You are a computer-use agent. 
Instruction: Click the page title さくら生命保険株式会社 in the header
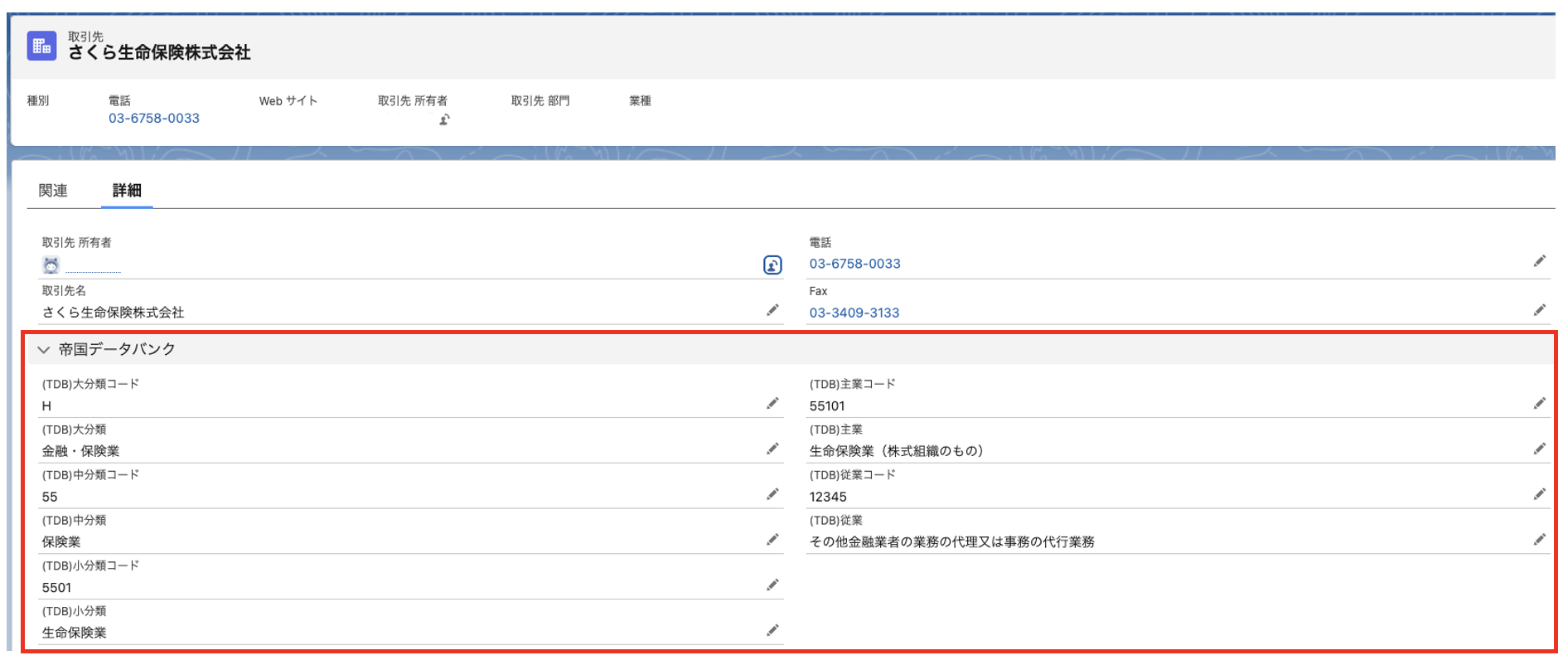tap(159, 53)
